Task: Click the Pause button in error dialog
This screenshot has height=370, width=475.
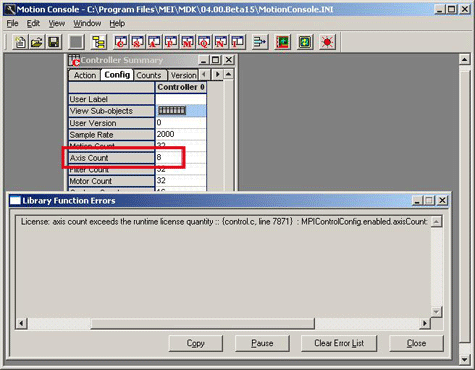Action: point(262,343)
